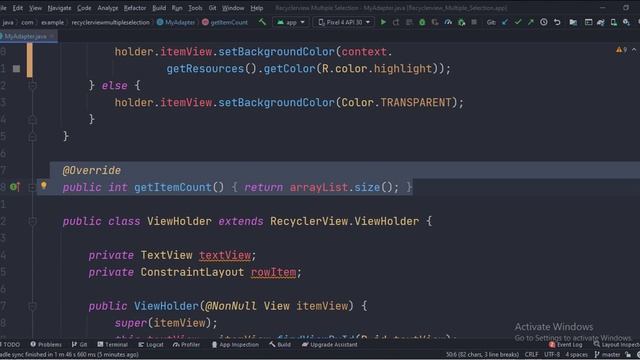Click Apply Changes and Restart Activity icon
This screenshot has width=640, height=360.
click(x=396, y=22)
